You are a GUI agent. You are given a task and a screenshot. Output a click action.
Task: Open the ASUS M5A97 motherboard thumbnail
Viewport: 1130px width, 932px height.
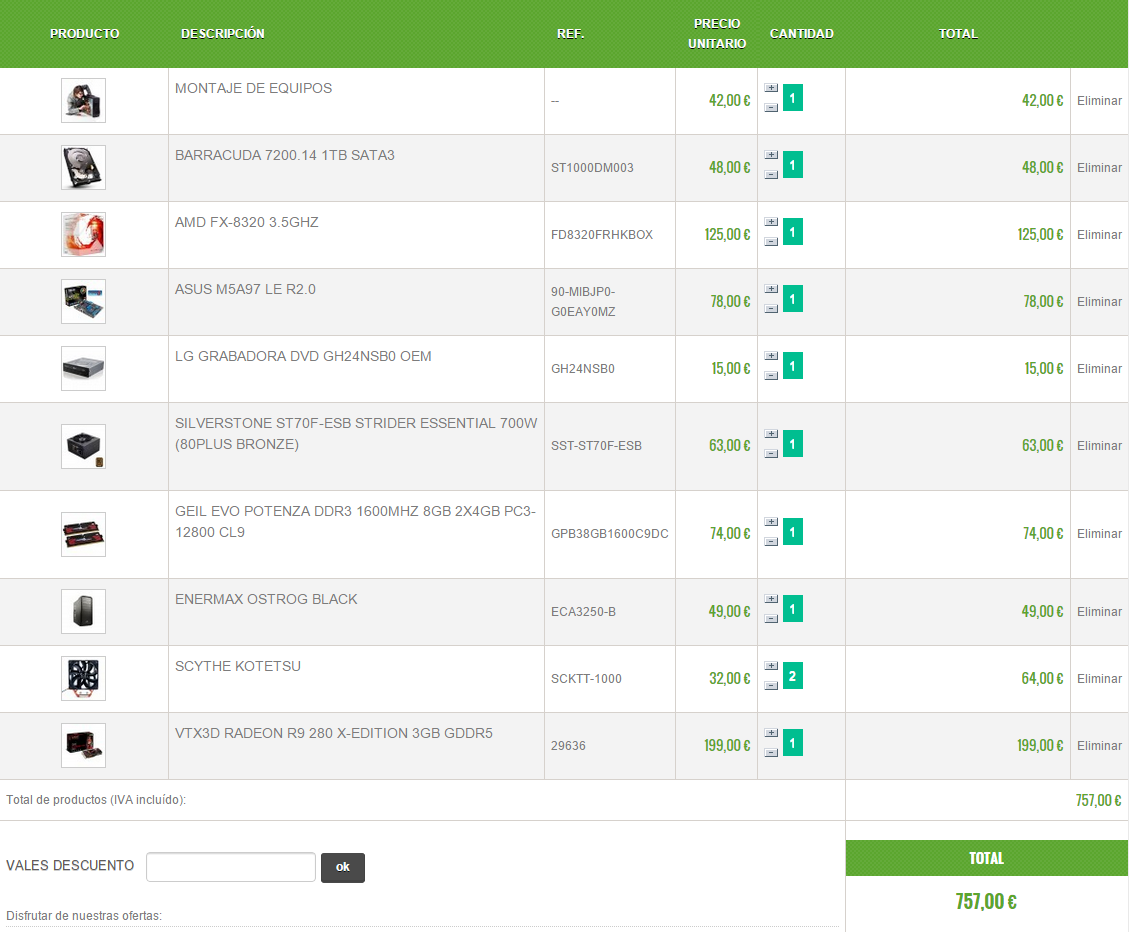[84, 301]
